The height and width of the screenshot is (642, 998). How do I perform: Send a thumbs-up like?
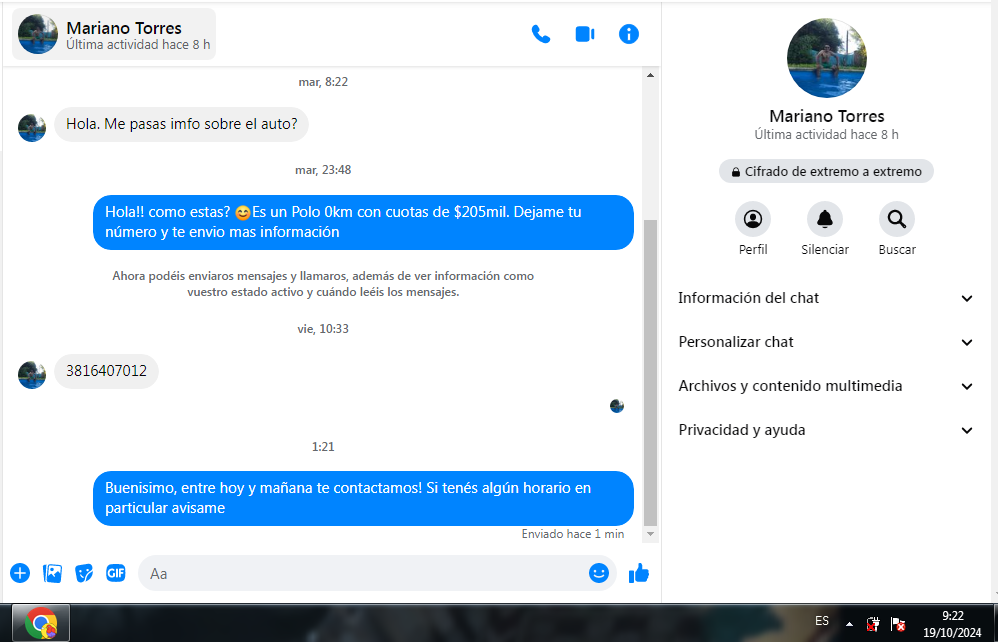(x=638, y=573)
